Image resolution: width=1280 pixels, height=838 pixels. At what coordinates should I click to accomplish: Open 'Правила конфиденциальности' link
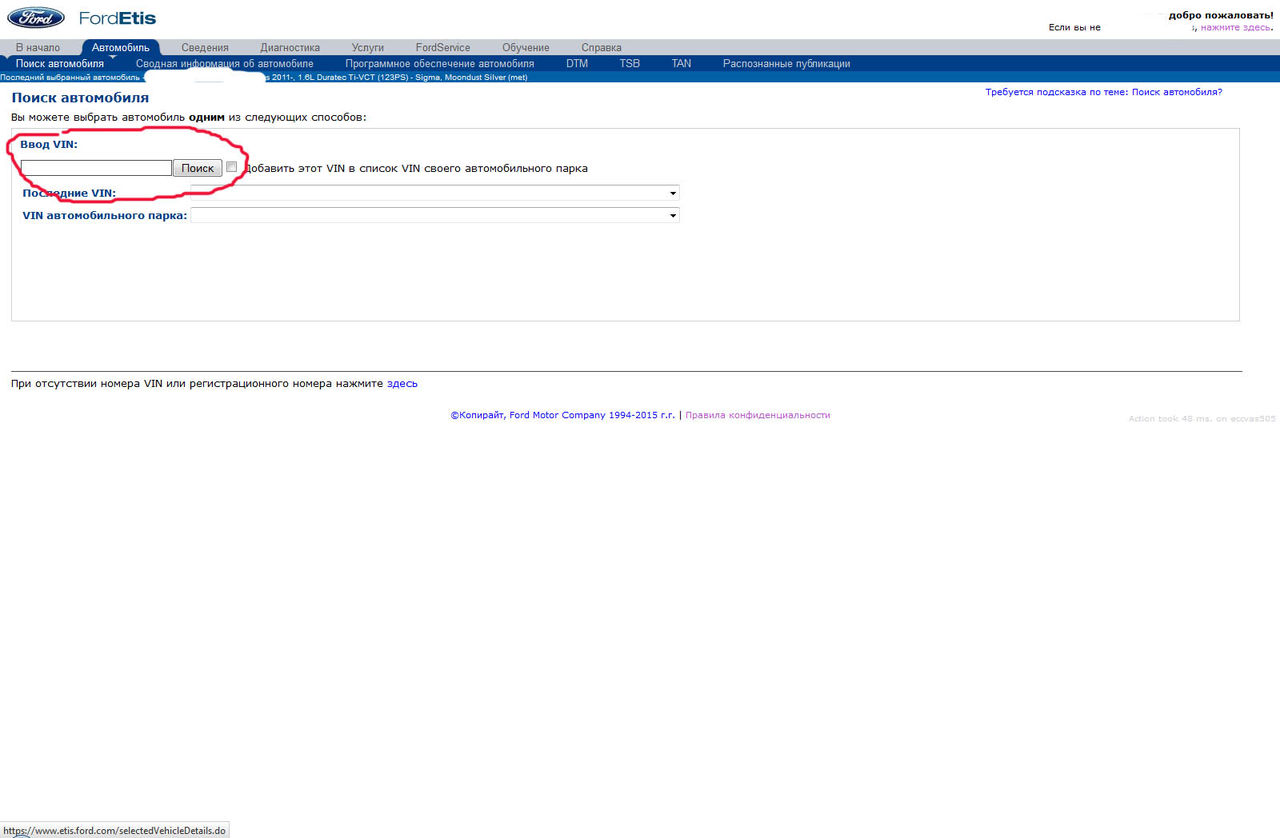pyautogui.click(x=757, y=415)
